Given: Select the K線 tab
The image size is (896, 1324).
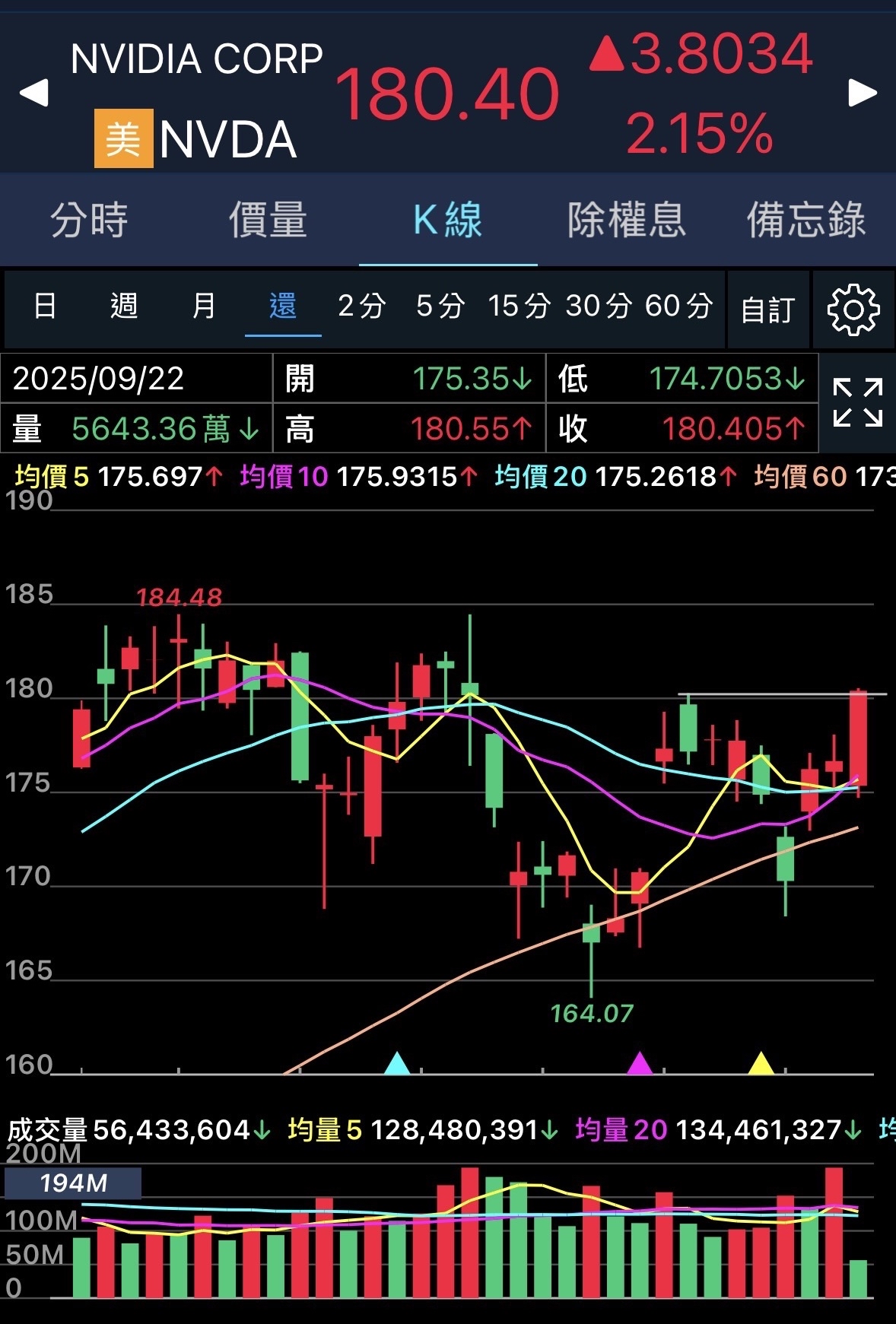Looking at the screenshot, I should (x=448, y=220).
